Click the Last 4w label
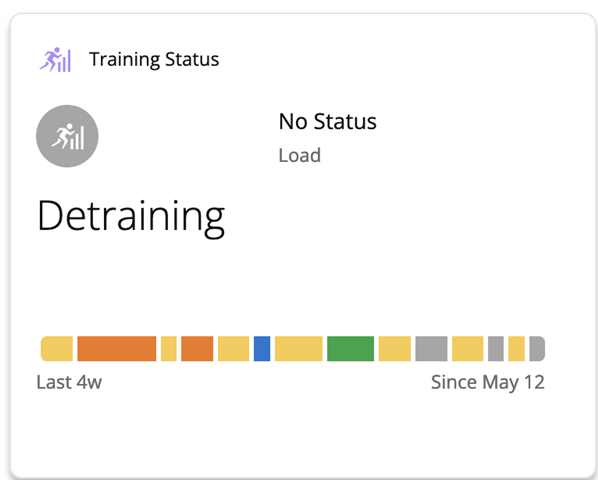598x480 pixels. (69, 382)
